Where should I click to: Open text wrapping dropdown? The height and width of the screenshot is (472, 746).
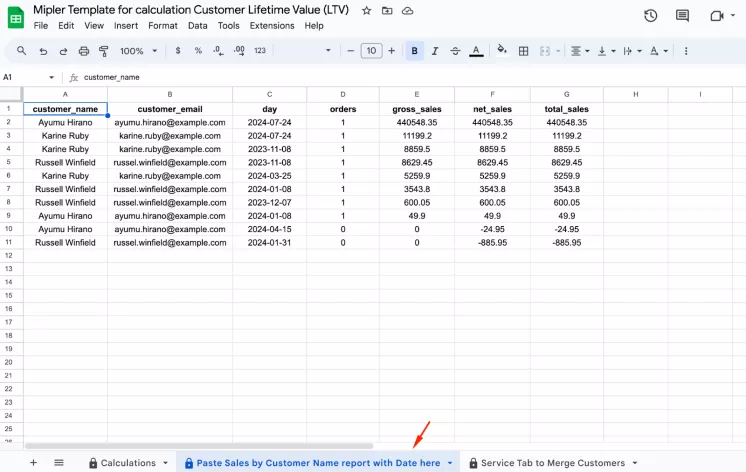(x=632, y=51)
